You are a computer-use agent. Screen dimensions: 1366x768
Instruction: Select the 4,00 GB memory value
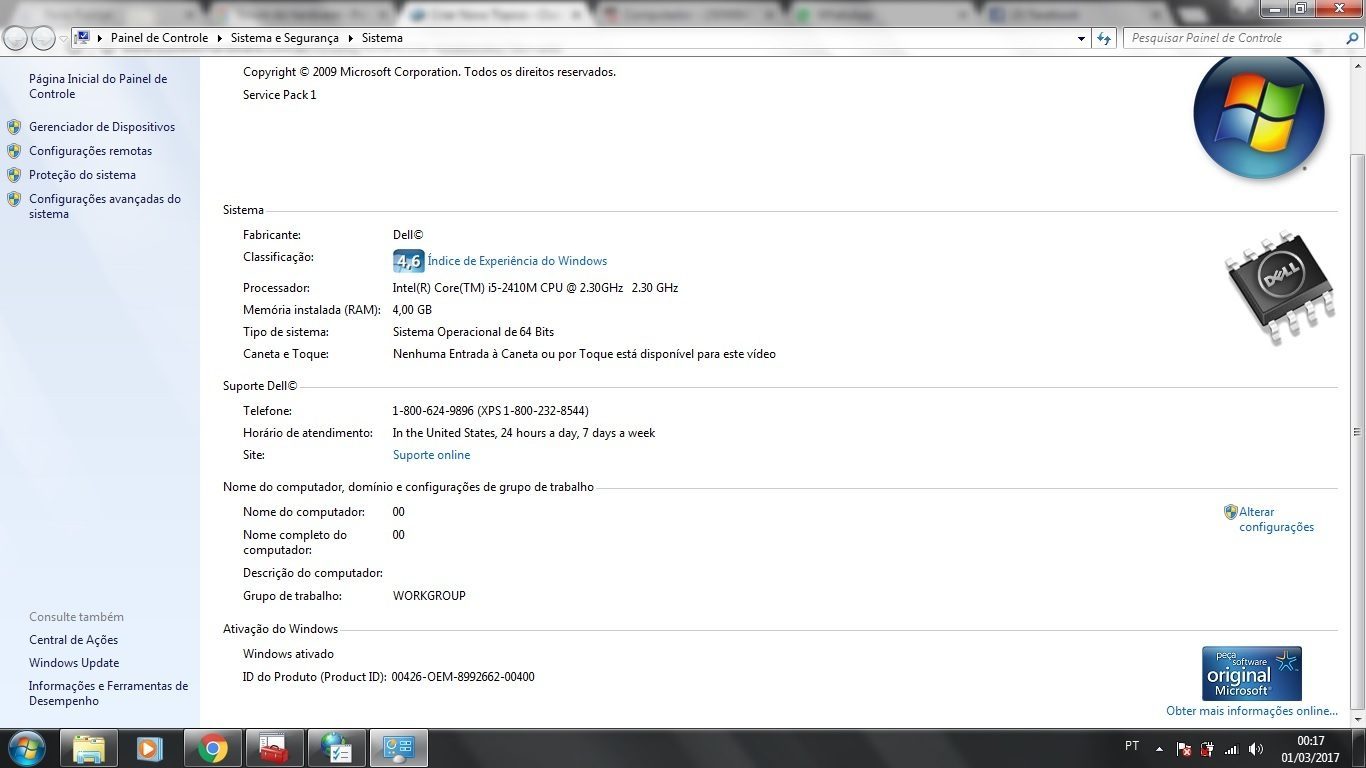(x=412, y=310)
